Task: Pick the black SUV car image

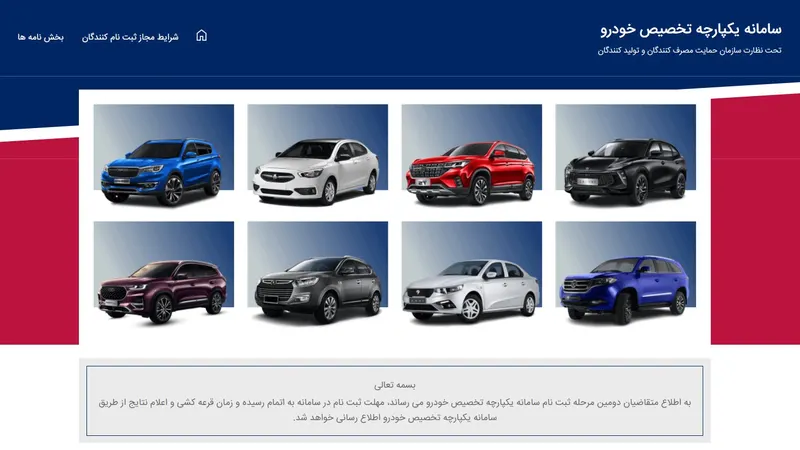Action: 626,155
